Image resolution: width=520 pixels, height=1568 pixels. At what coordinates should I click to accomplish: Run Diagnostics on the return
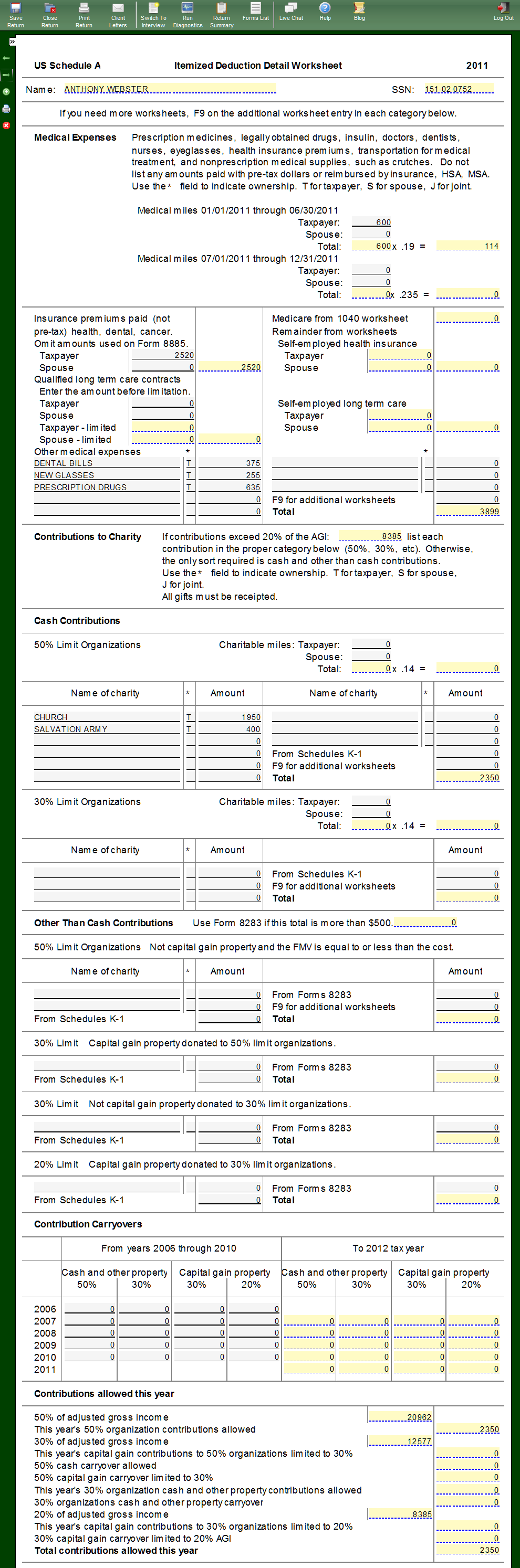point(187,14)
